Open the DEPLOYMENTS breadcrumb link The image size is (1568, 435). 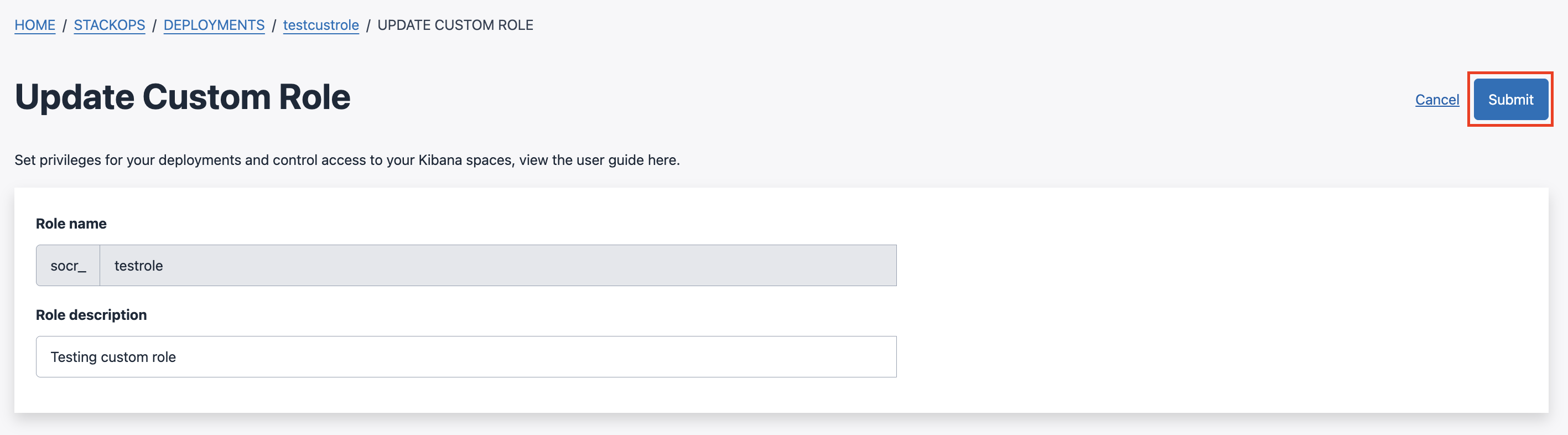click(x=214, y=25)
